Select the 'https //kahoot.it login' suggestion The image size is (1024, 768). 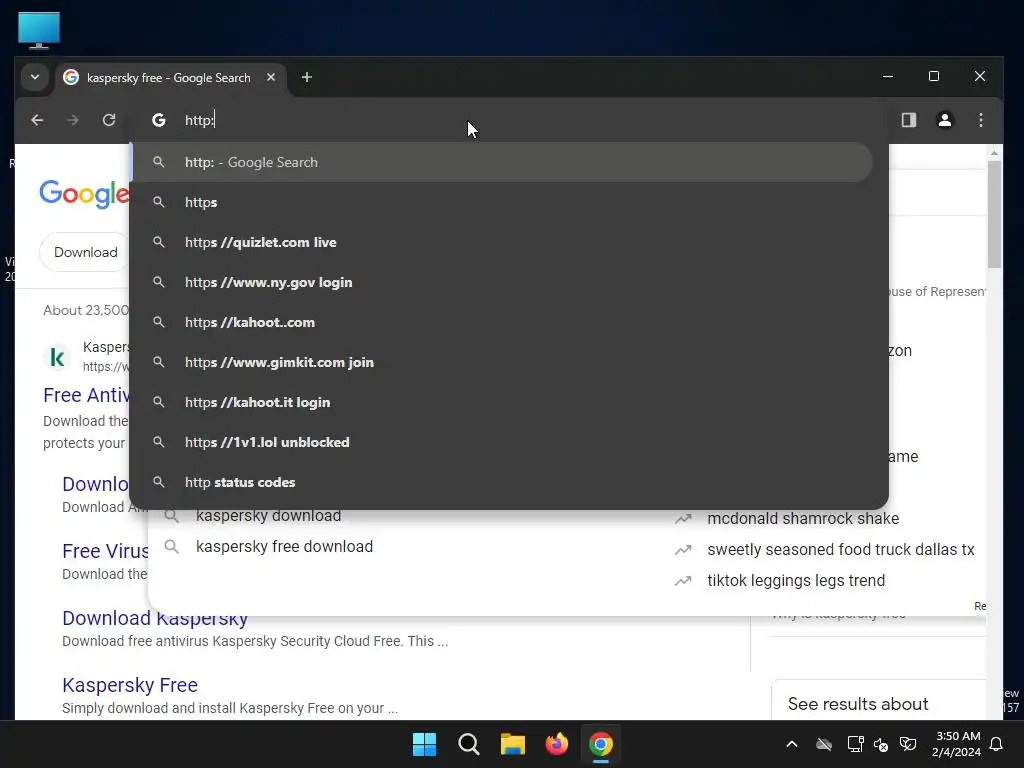pyautogui.click(x=502, y=402)
